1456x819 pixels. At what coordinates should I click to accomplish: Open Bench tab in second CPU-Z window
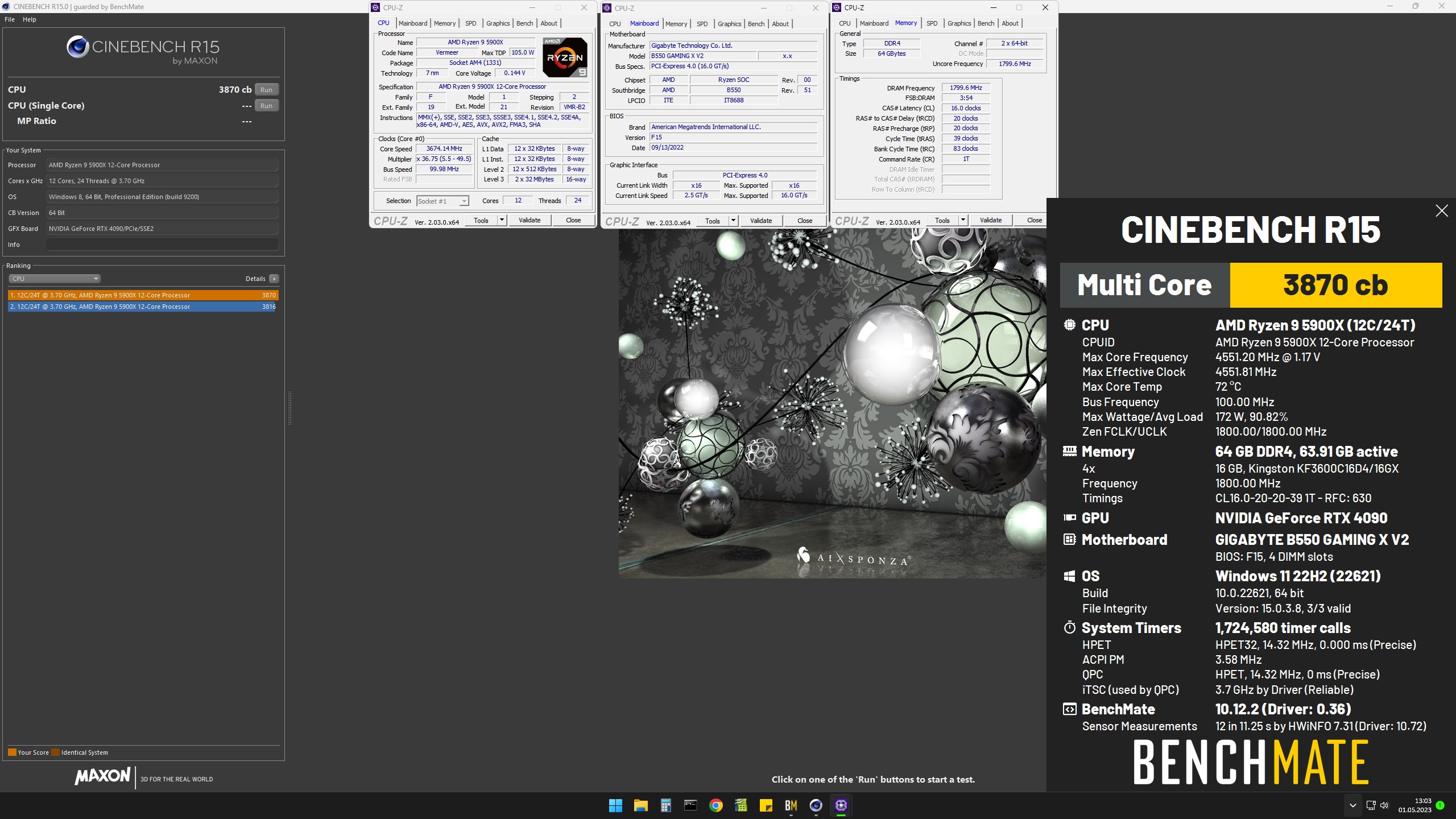[756, 24]
